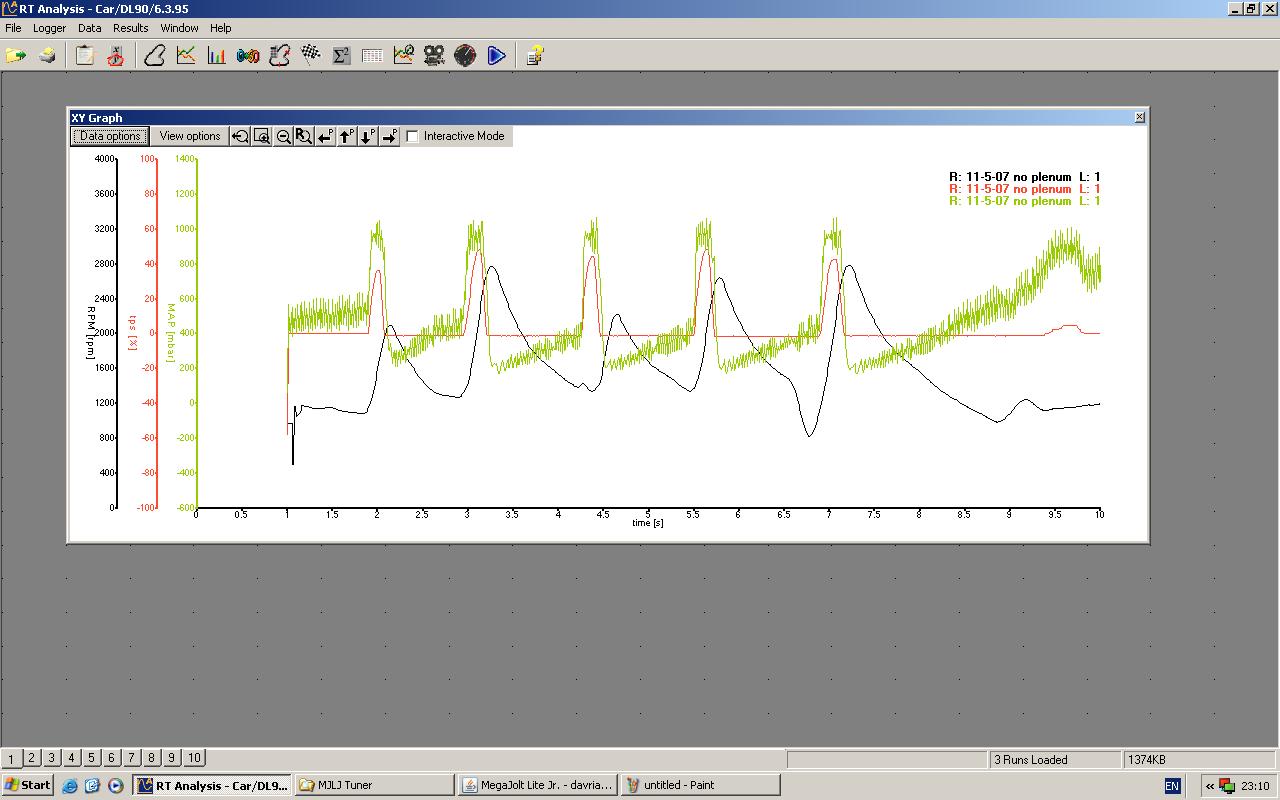This screenshot has height=800, width=1280.
Task: Open the Results menu
Action: [x=130, y=28]
